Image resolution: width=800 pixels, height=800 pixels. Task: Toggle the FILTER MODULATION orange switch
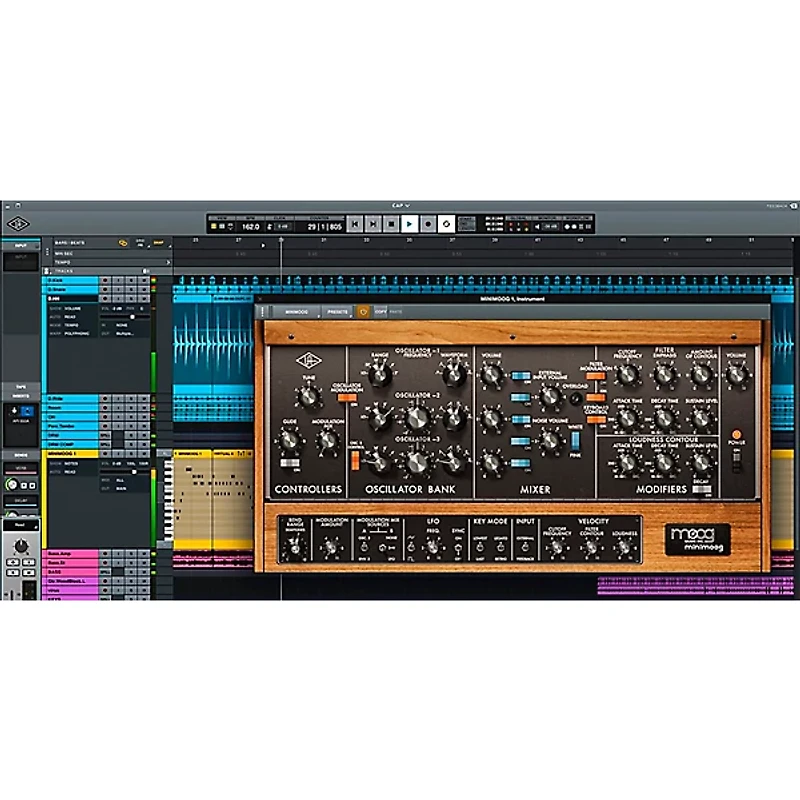coord(595,376)
